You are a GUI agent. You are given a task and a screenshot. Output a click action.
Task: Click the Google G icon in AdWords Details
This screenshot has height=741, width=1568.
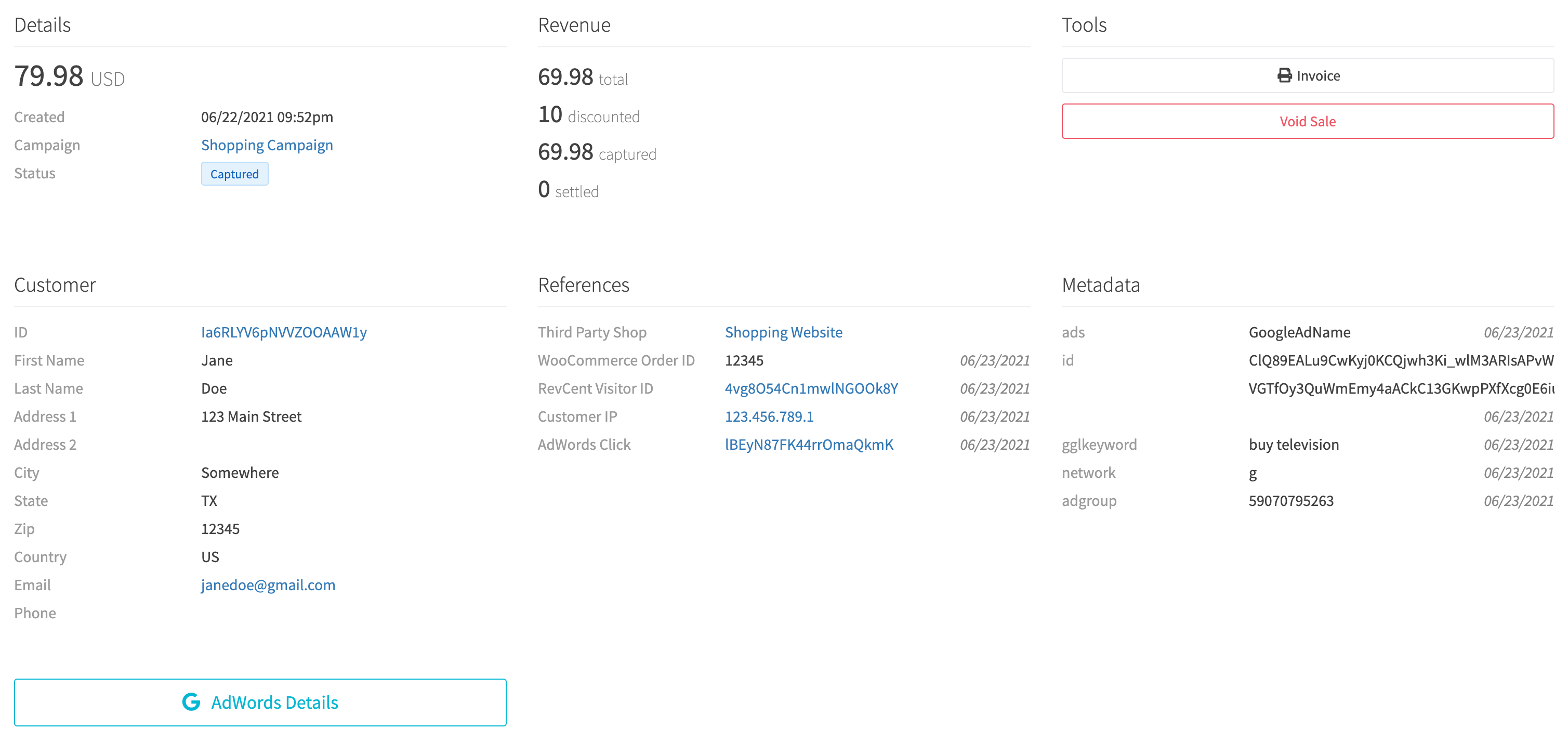click(191, 702)
